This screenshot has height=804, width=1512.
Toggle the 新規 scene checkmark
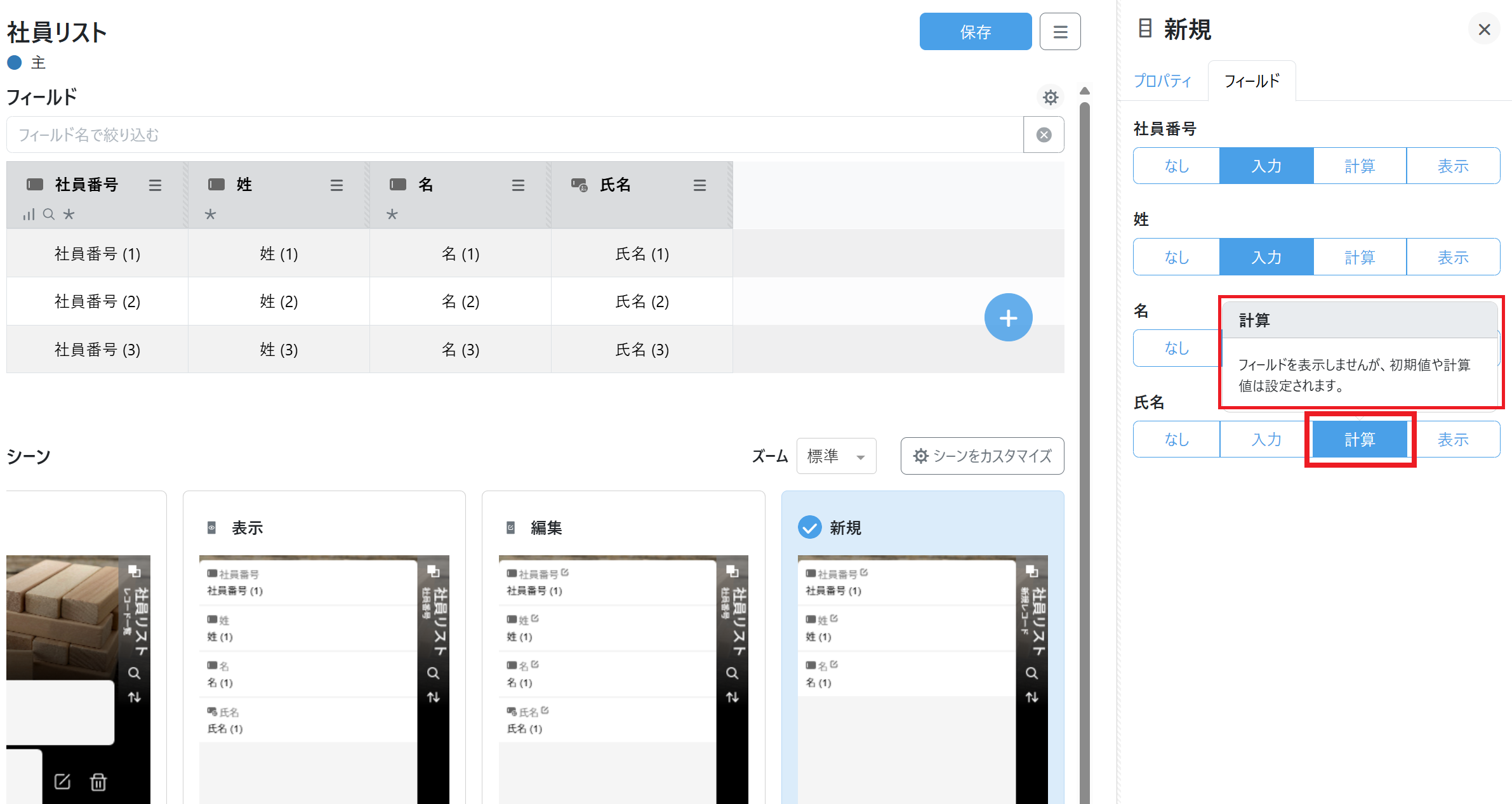pyautogui.click(x=809, y=527)
